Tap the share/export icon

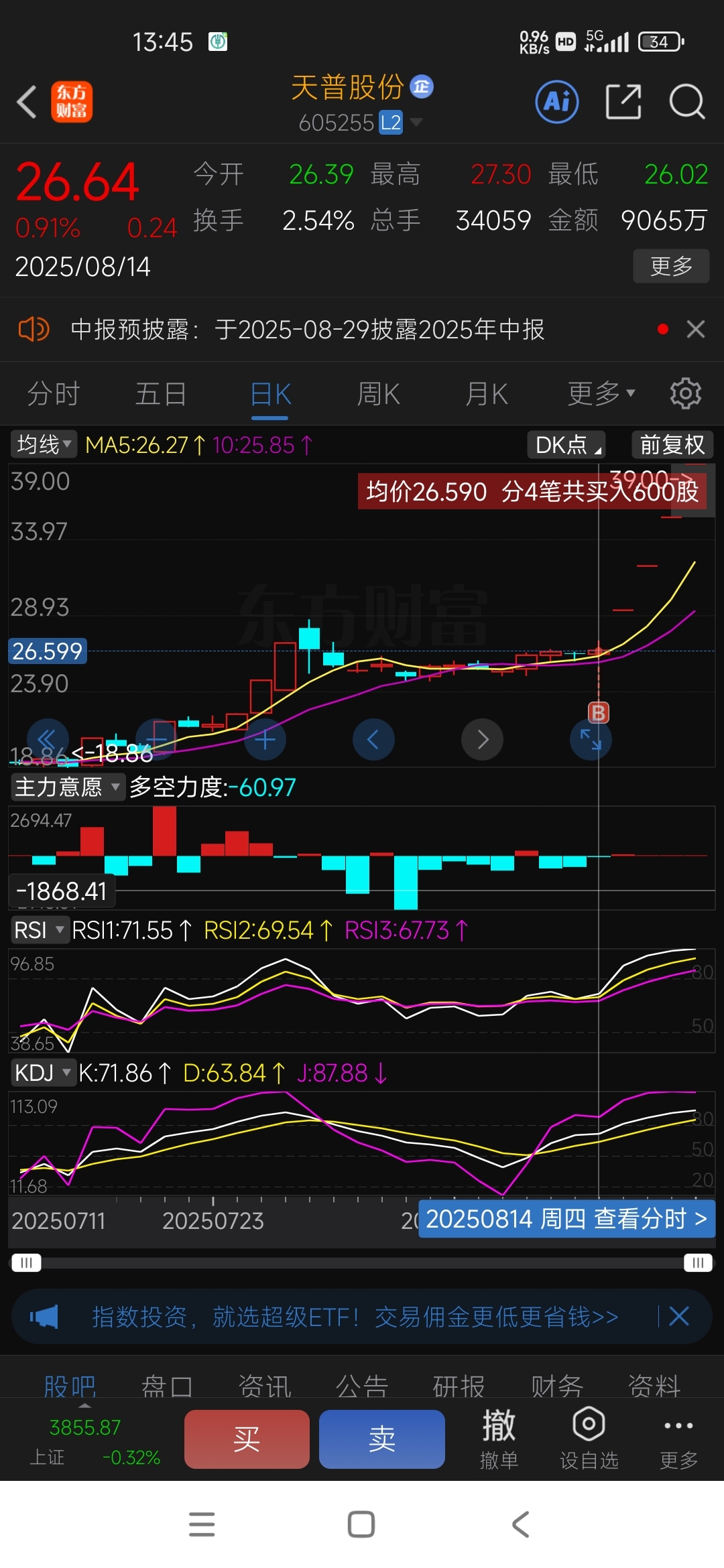click(x=623, y=102)
